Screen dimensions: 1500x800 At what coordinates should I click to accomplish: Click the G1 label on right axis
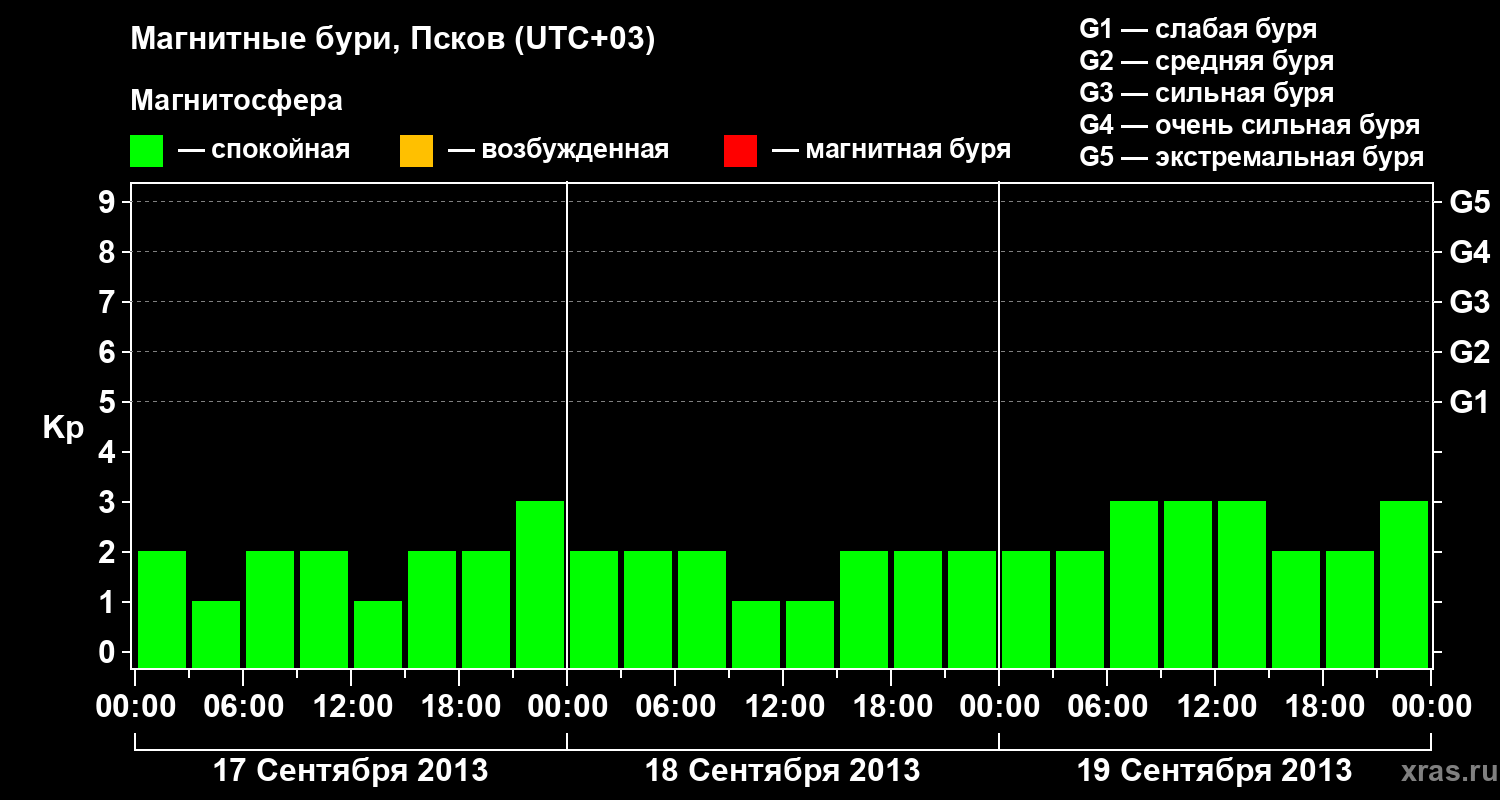(1469, 403)
